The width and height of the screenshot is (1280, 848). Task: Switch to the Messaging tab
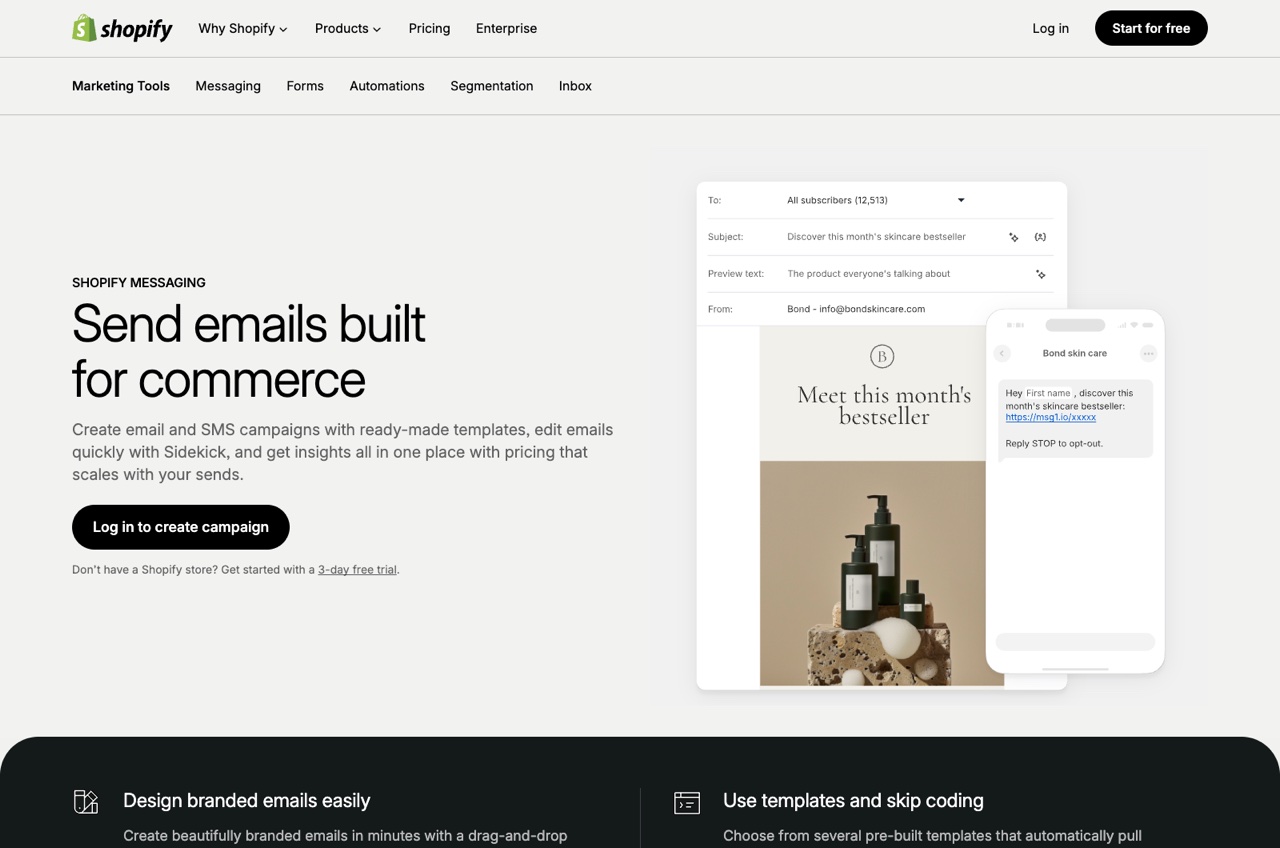pos(228,86)
